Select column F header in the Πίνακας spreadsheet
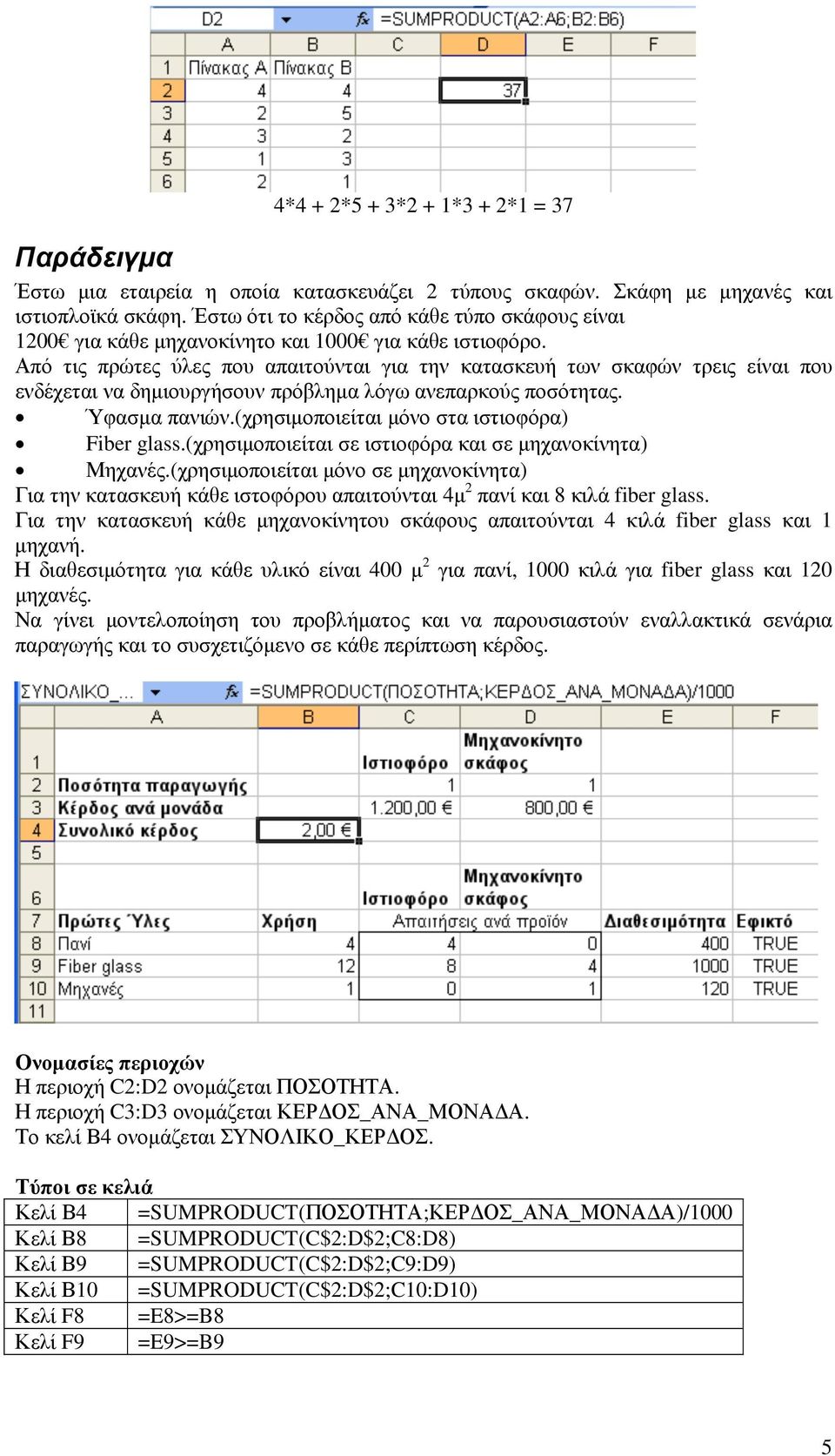Image resolution: width=835 pixels, height=1456 pixels. (653, 44)
